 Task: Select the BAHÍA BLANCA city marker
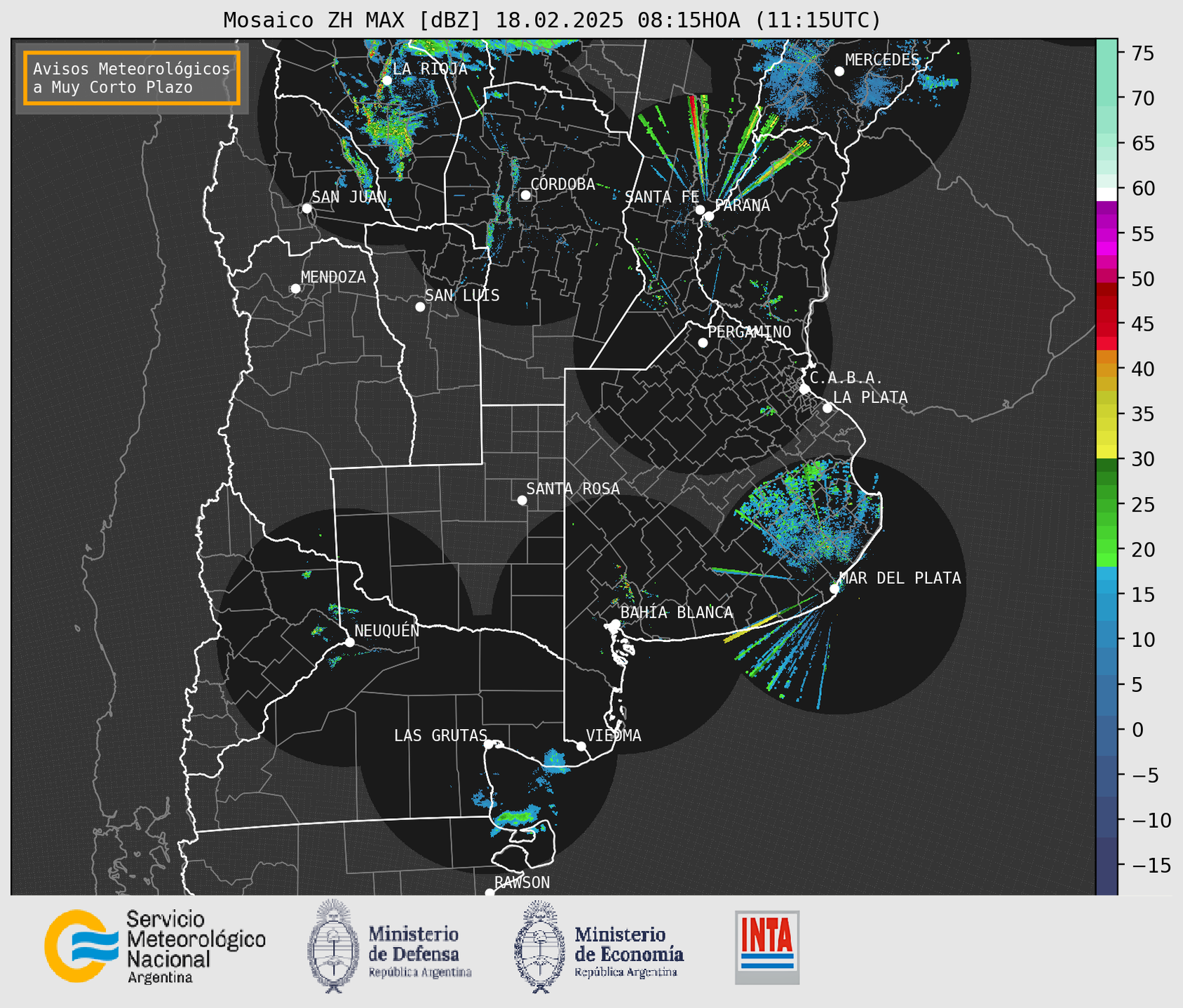pos(615,624)
